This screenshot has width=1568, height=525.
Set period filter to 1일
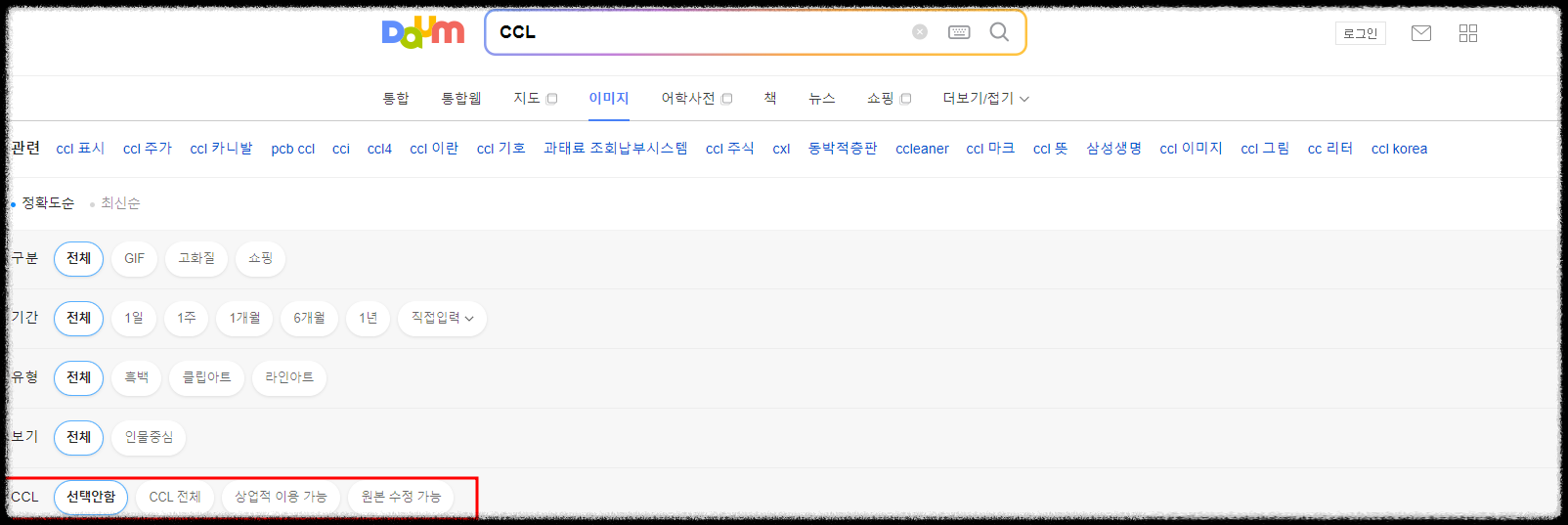[x=134, y=319]
